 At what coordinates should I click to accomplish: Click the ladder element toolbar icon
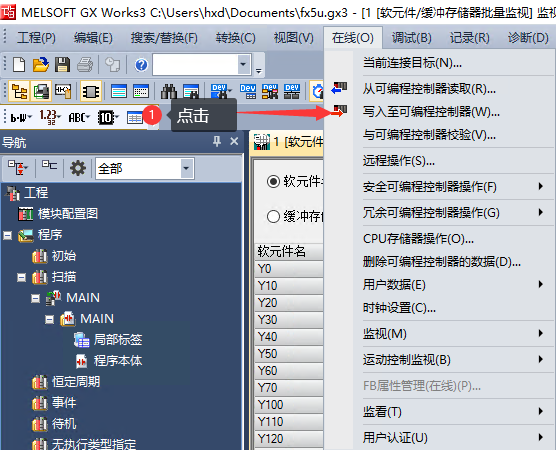pyautogui.click(x=63, y=91)
